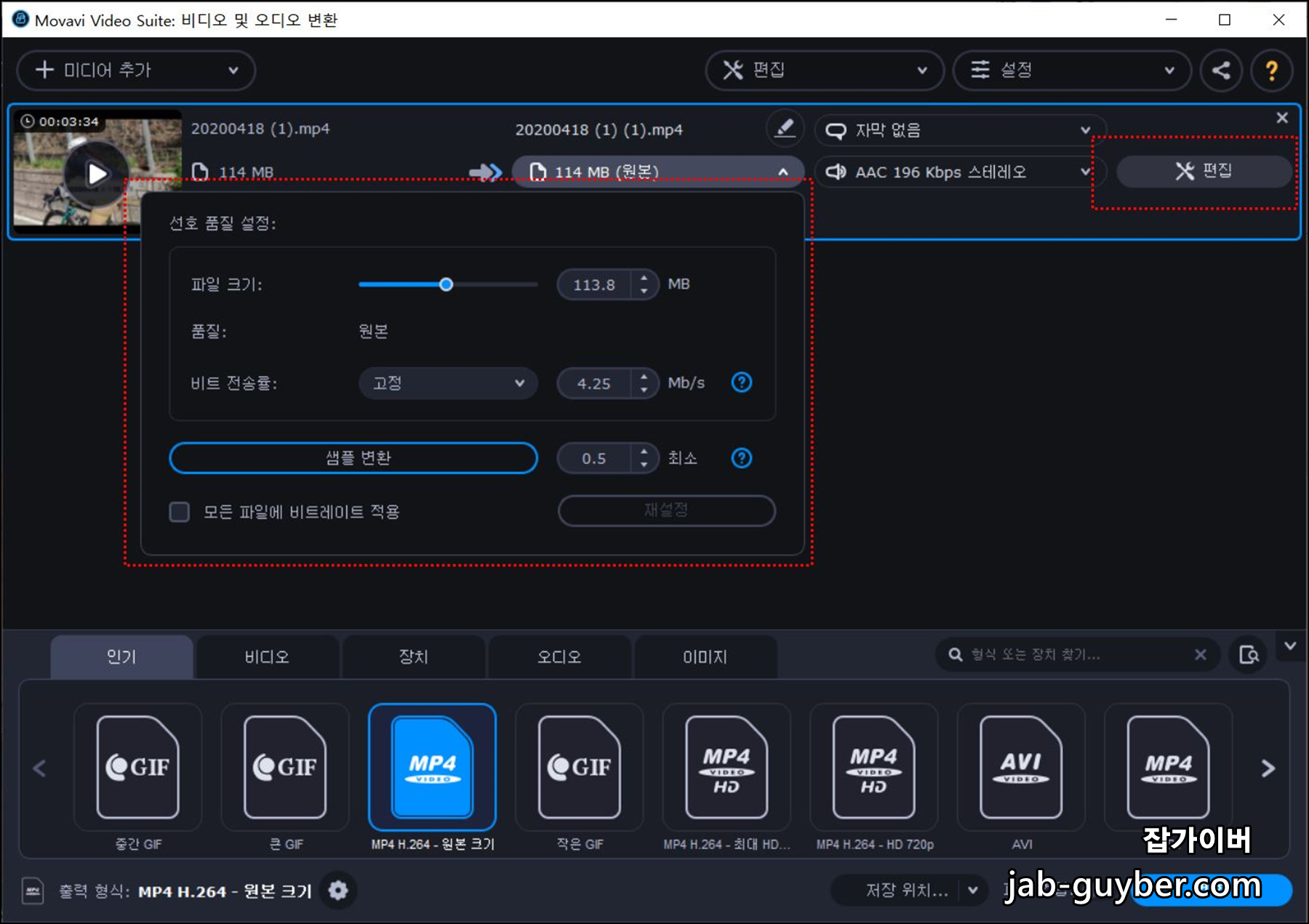Image resolution: width=1309 pixels, height=924 pixels.
Task: Open the bitrate type dropdown 고정
Action: coord(448,383)
